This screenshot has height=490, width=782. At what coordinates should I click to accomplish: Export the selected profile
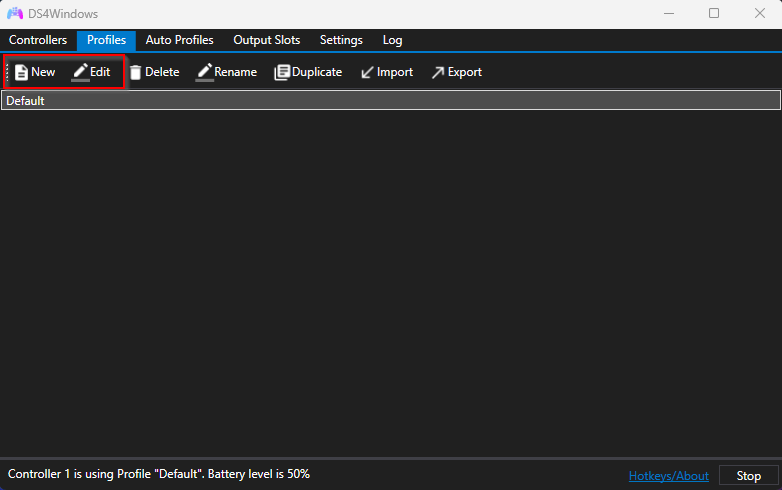[x=457, y=72]
